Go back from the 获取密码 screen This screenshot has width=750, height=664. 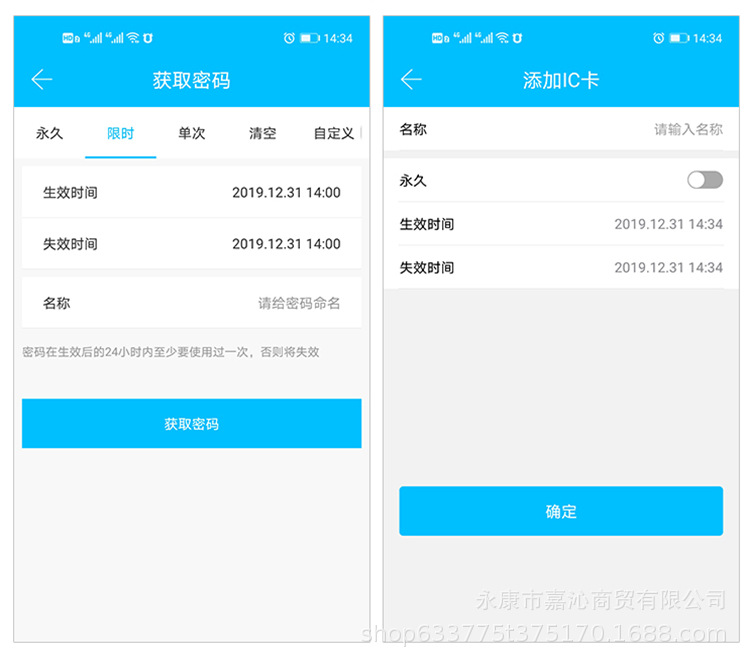pyautogui.click(x=42, y=79)
